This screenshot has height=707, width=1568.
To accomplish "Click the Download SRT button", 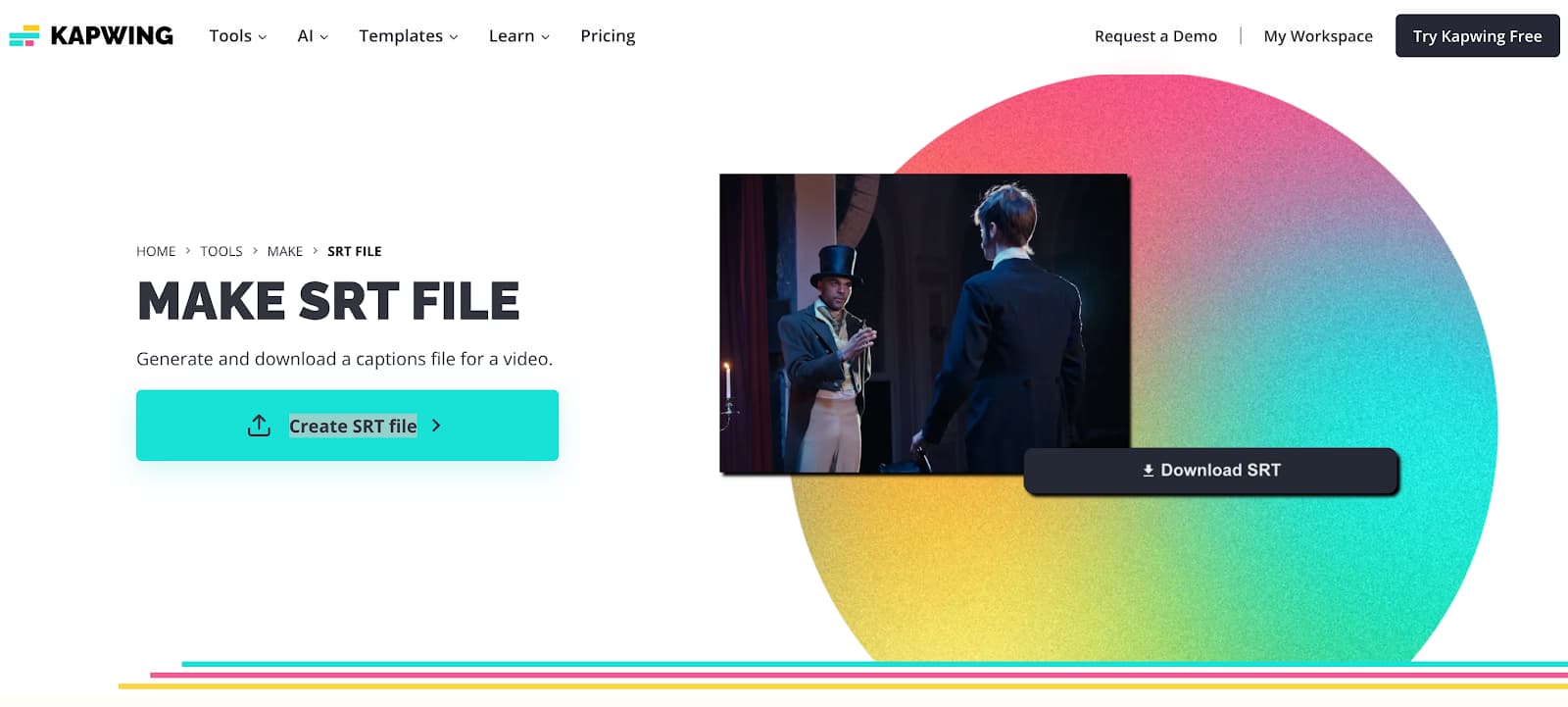I will coord(1211,471).
